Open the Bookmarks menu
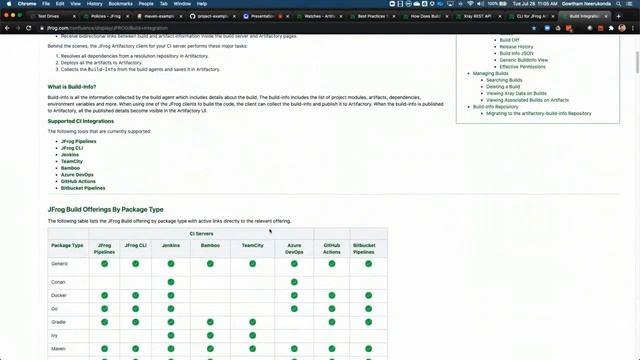This screenshot has height=360, width=640. pyautogui.click(x=120, y=4)
